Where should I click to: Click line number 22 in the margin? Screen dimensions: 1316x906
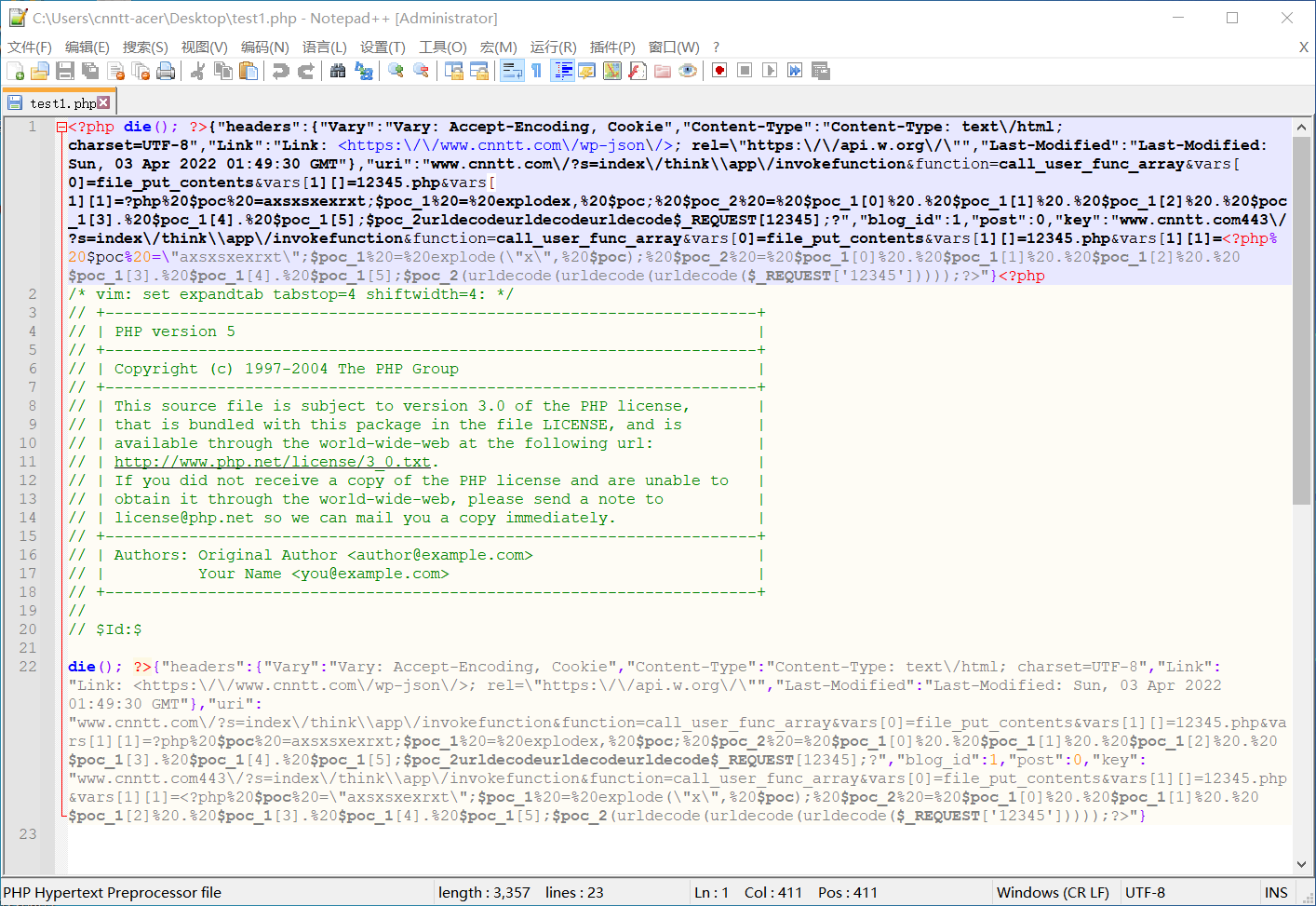(28, 667)
